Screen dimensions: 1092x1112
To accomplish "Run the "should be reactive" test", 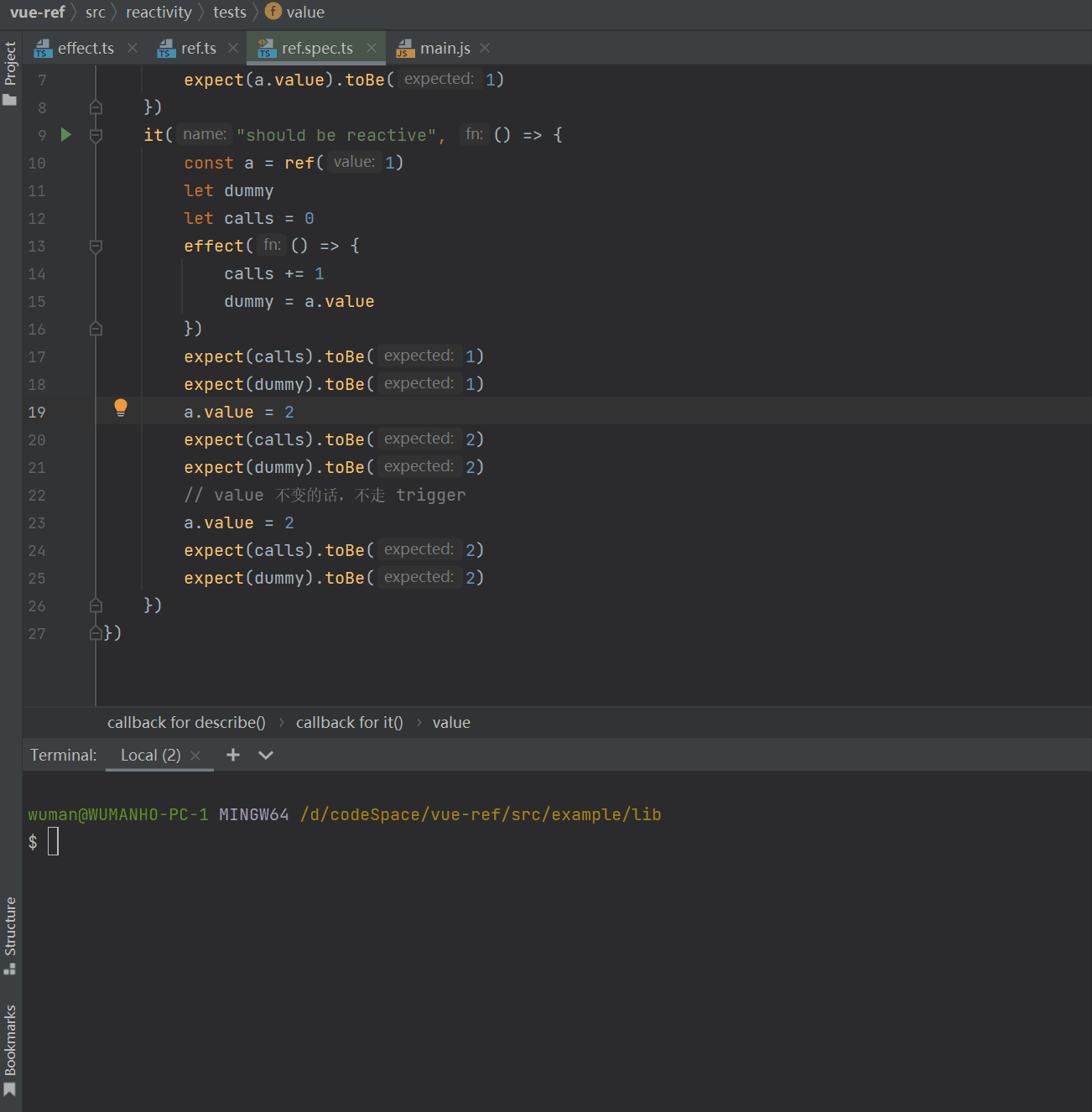I will coord(66,135).
